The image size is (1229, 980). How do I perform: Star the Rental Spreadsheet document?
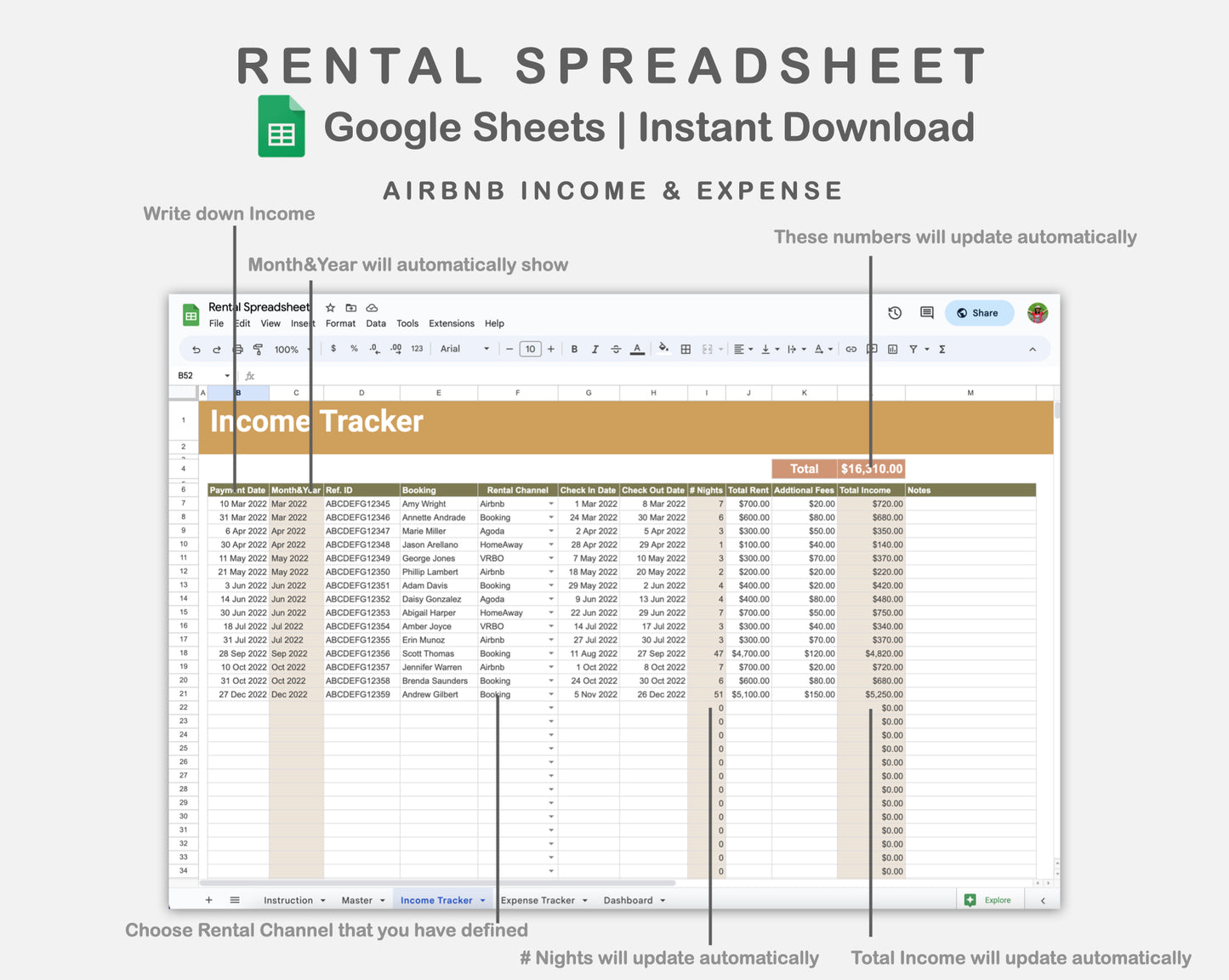(x=330, y=308)
